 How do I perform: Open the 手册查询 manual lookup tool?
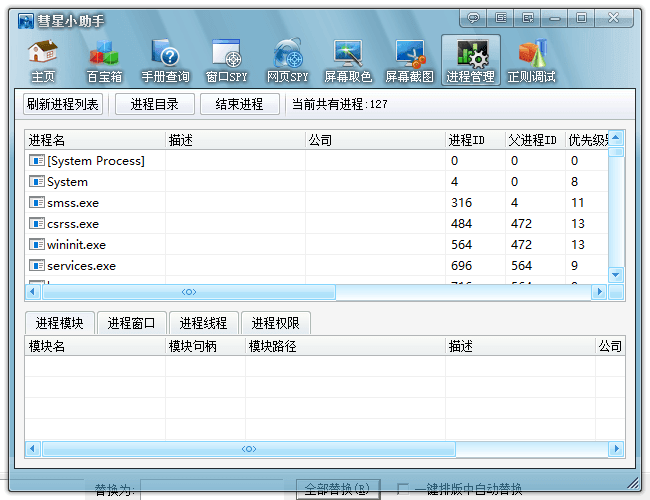tap(165, 60)
